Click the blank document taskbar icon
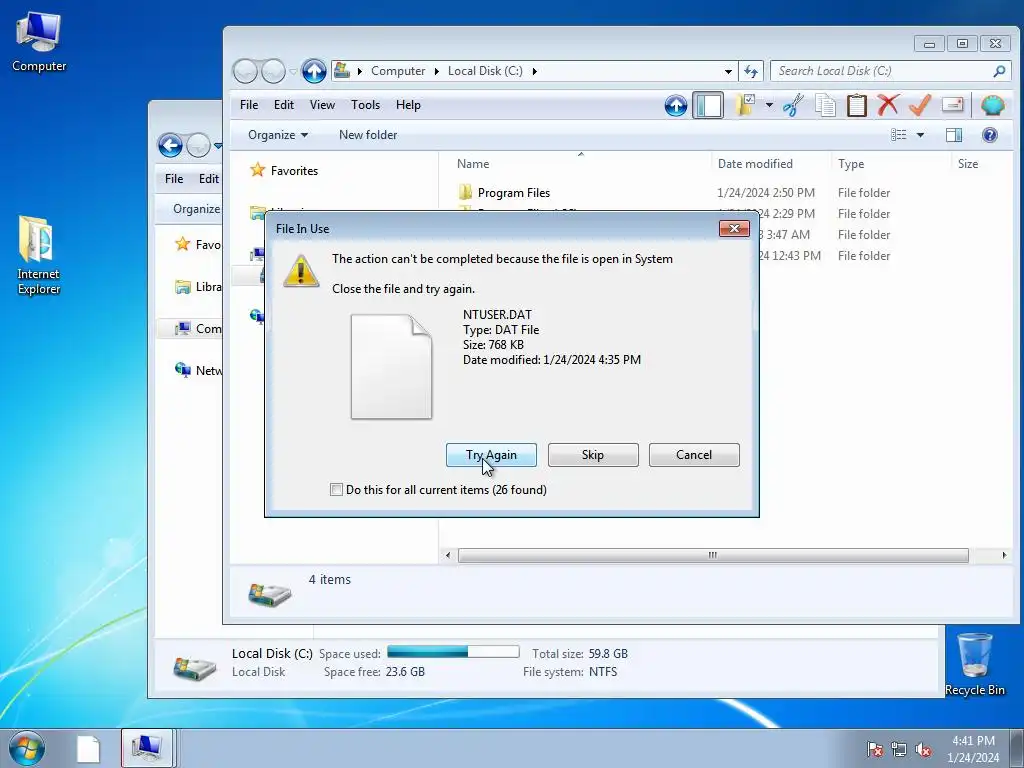This screenshot has width=1024, height=768. [x=88, y=749]
